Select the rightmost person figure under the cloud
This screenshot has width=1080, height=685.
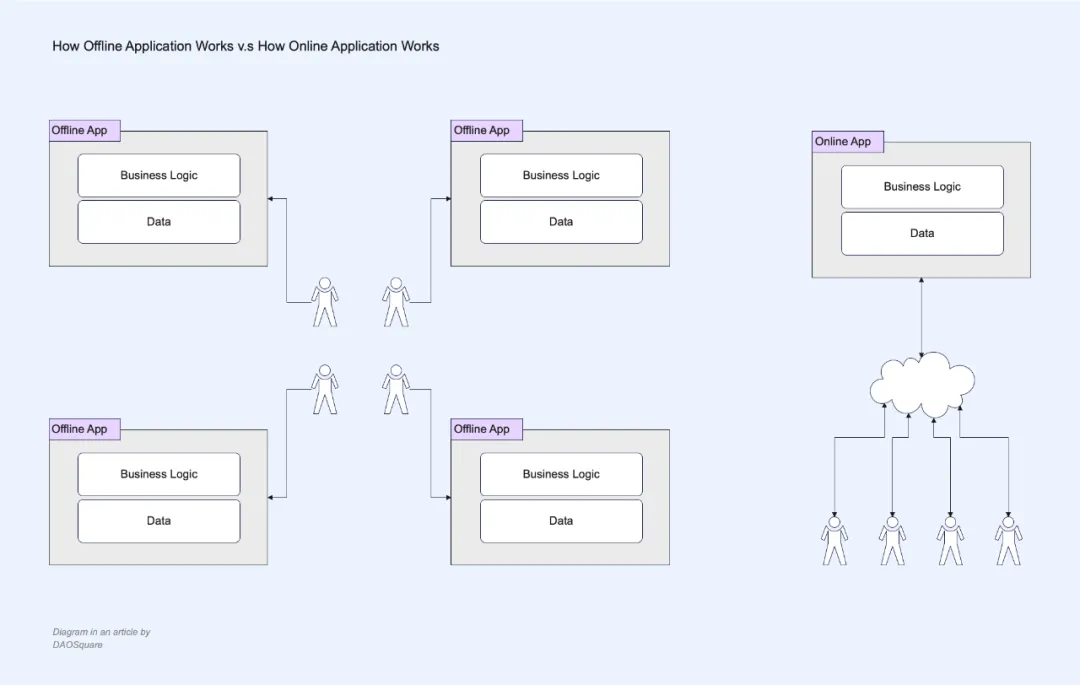coord(1008,541)
